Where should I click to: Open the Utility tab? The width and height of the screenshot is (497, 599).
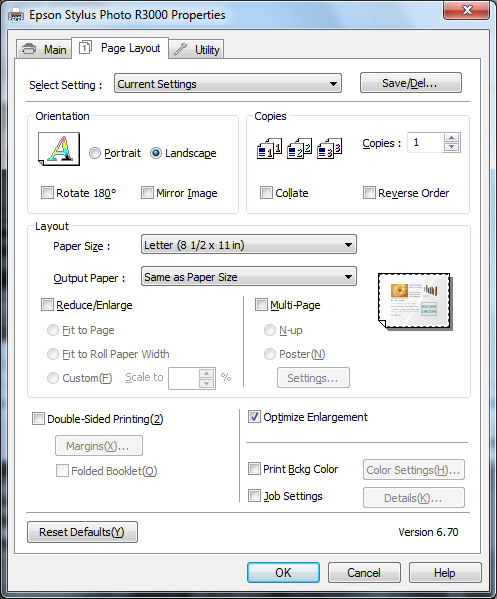click(196, 49)
